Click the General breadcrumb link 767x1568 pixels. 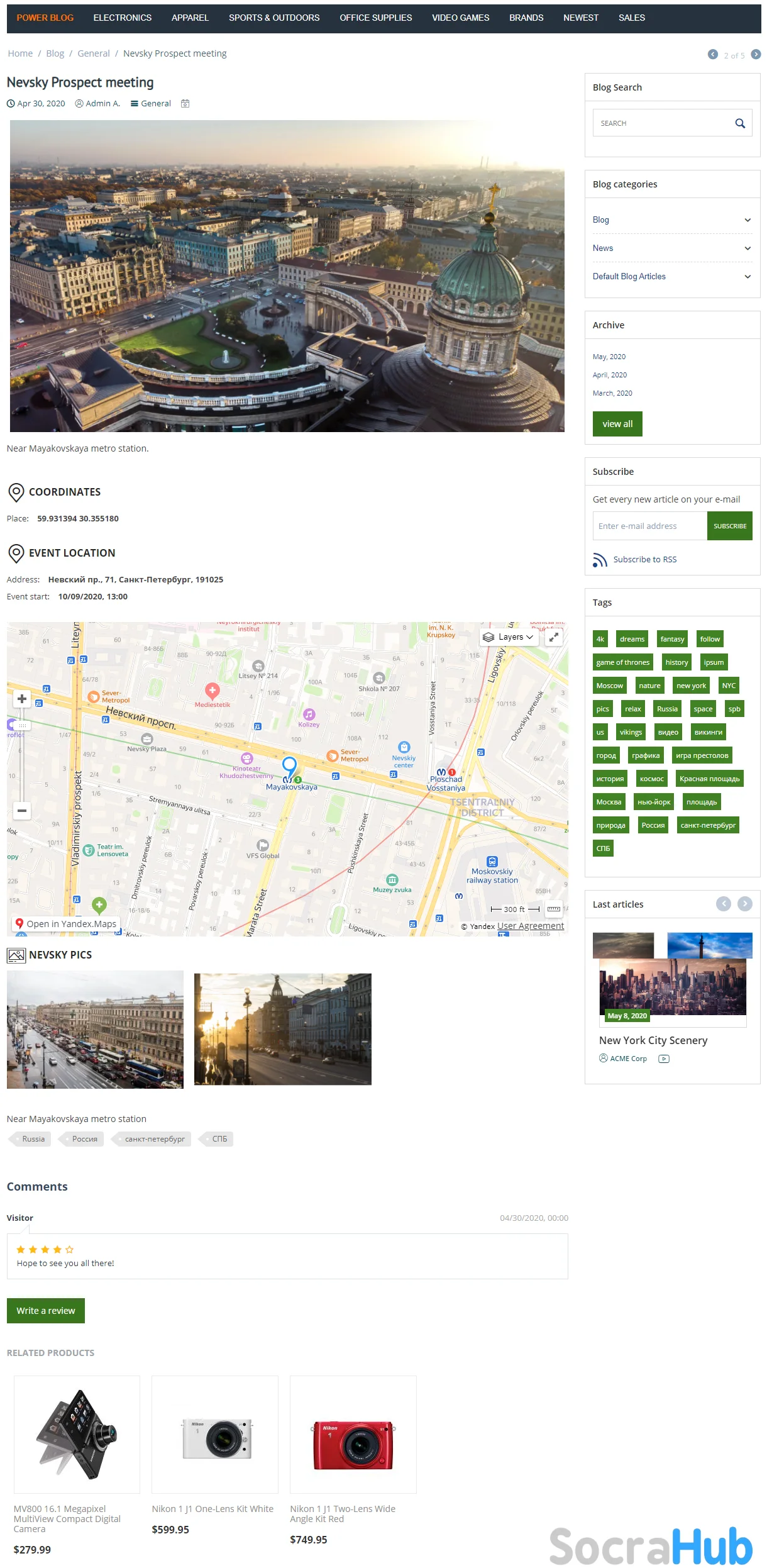94,53
